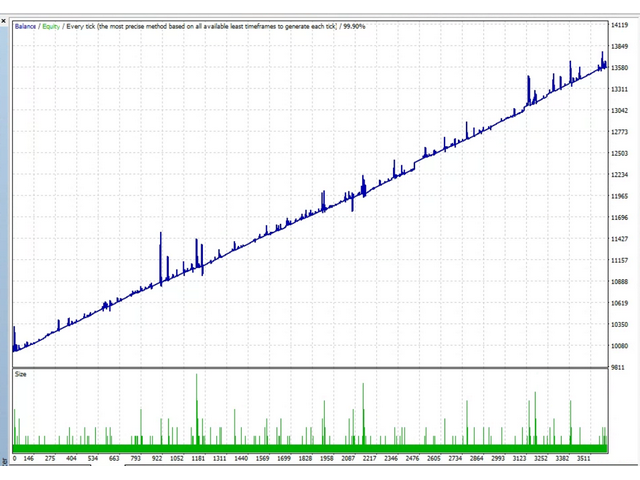Click the balance step-up near 12500 level
This screenshot has width=640, height=480.
tap(414, 161)
